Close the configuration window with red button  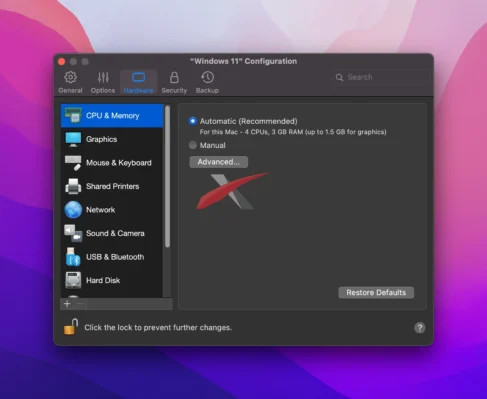(x=61, y=62)
